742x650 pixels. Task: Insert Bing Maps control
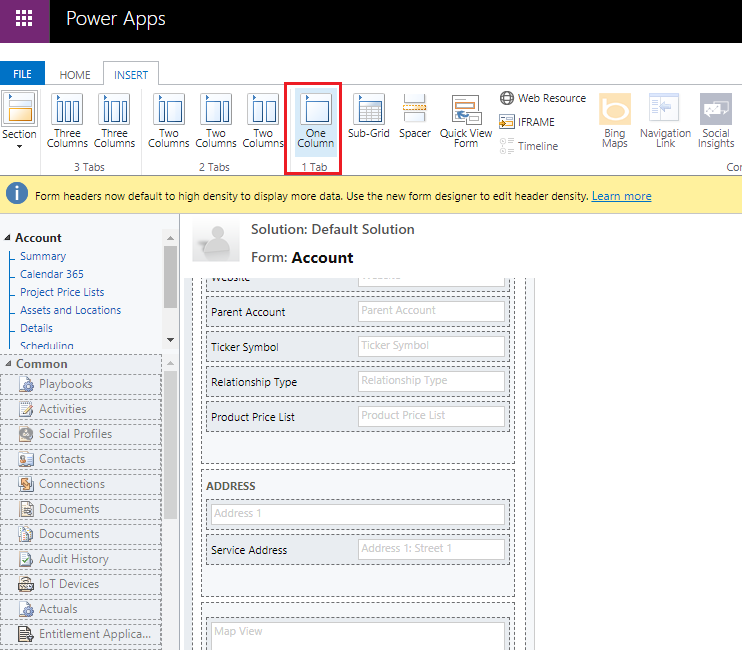coord(615,121)
